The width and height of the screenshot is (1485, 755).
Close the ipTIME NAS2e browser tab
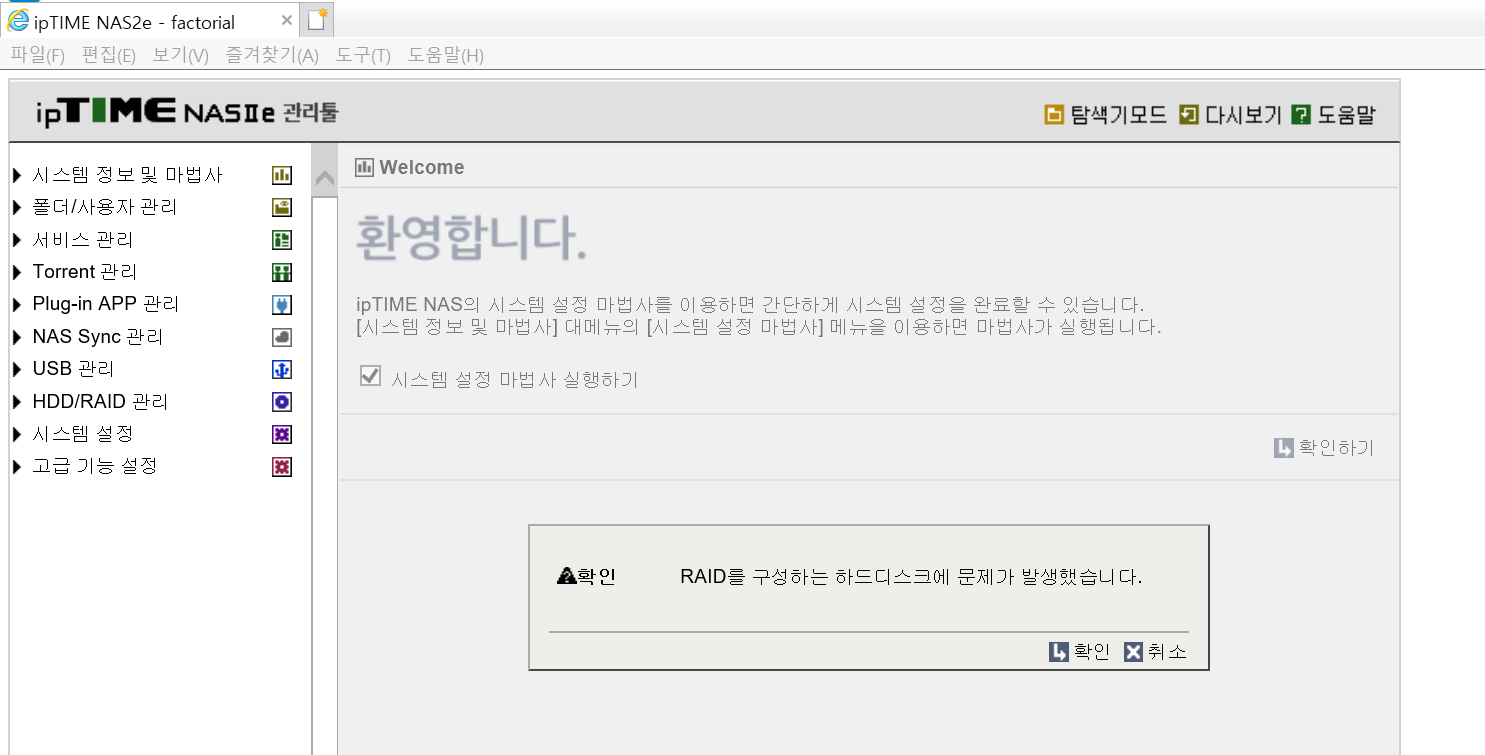287,20
